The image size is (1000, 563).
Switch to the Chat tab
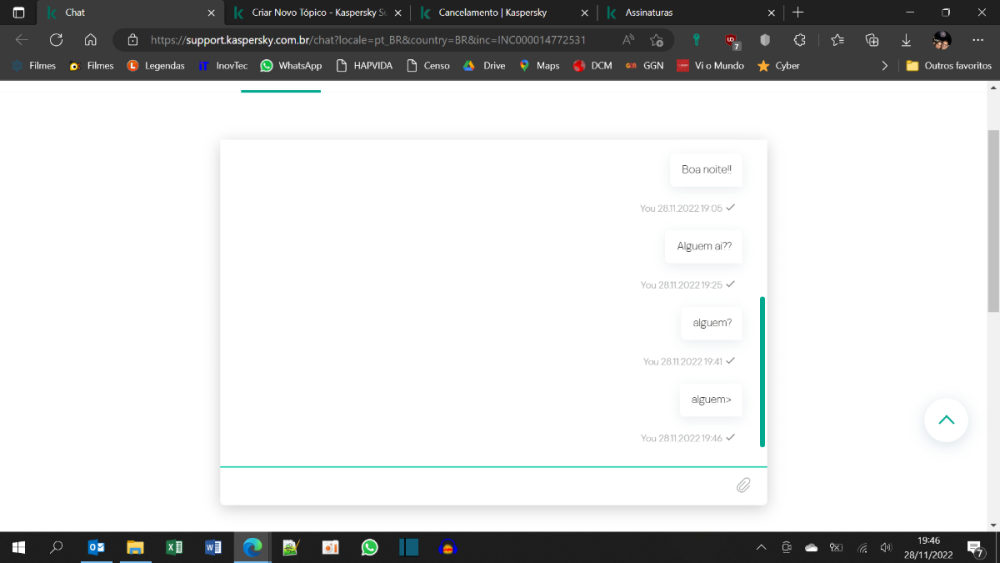130,13
